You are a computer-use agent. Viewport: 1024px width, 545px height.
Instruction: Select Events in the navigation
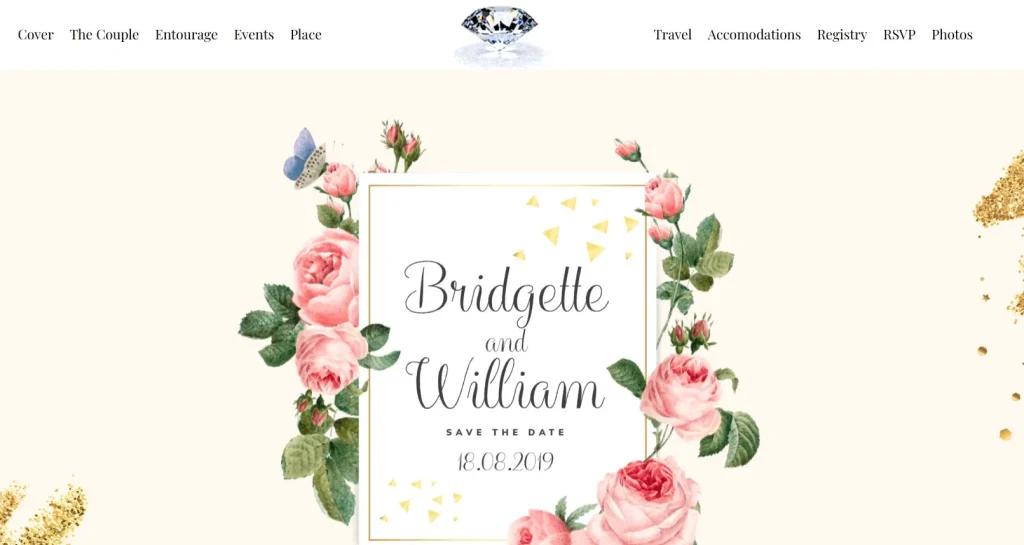click(254, 35)
